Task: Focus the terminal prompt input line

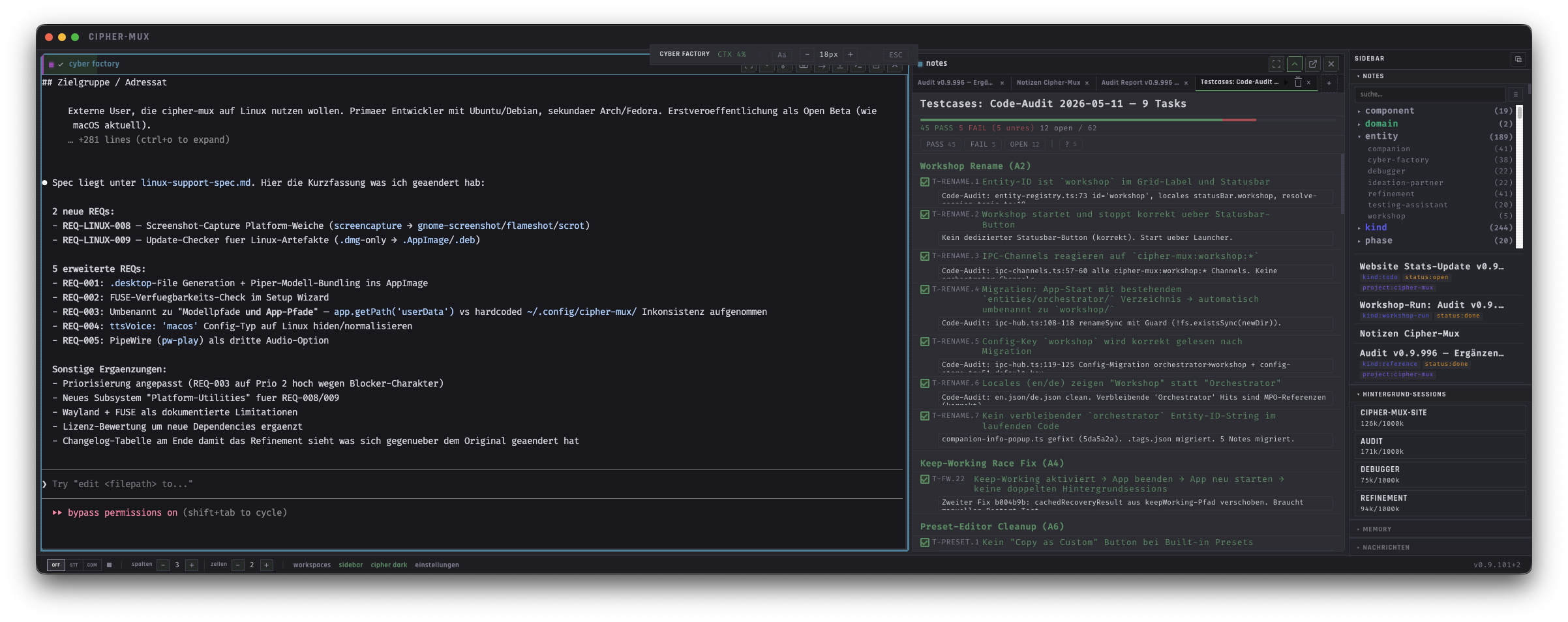Action: (472, 484)
